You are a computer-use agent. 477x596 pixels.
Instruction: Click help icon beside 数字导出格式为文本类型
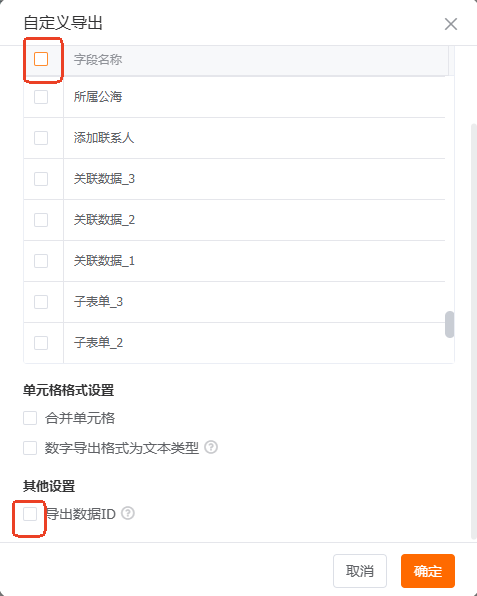click(211, 447)
